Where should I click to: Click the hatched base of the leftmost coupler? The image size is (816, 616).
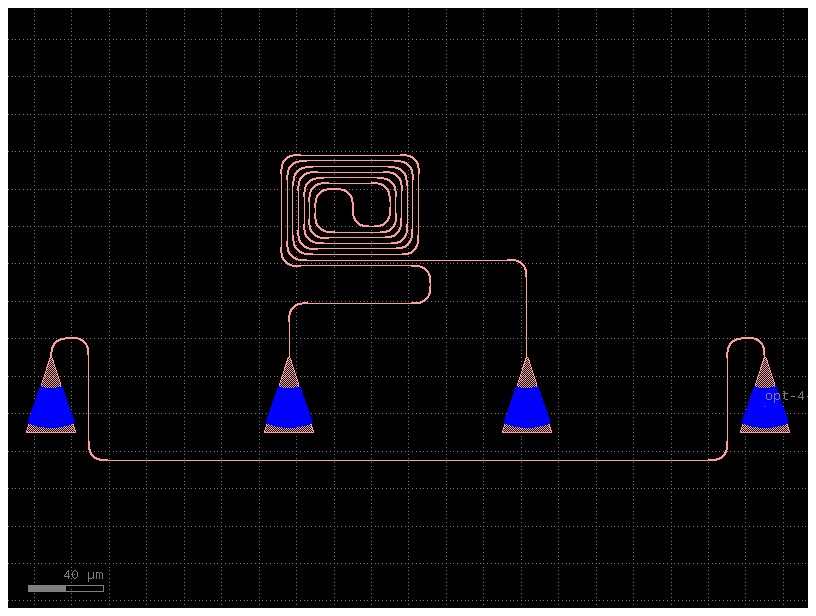coord(52,430)
